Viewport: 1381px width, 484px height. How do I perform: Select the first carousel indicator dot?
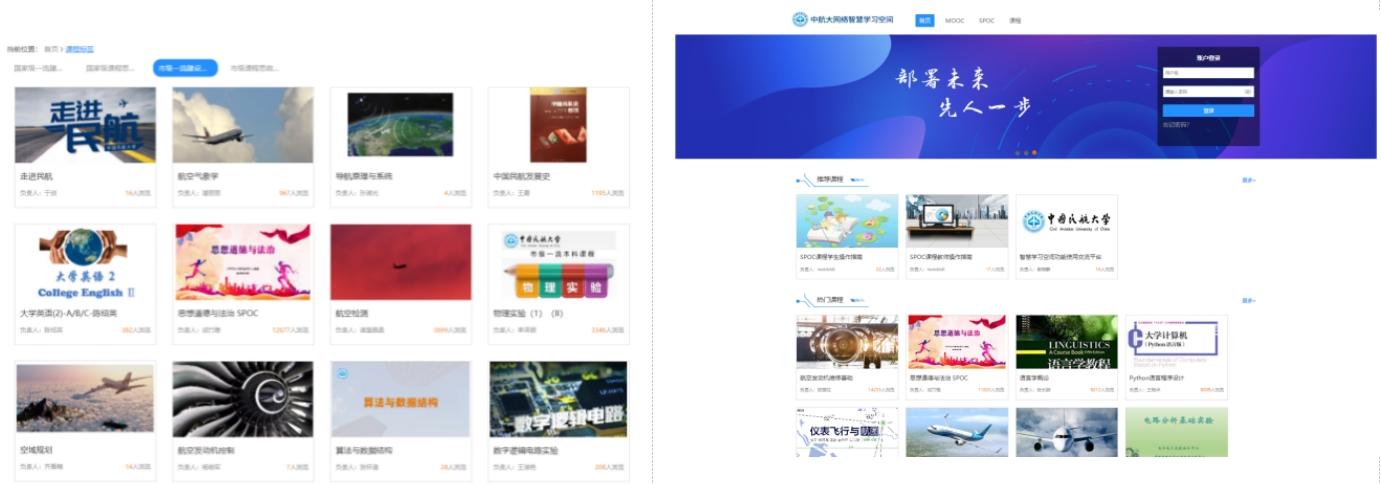[x=1016, y=153]
